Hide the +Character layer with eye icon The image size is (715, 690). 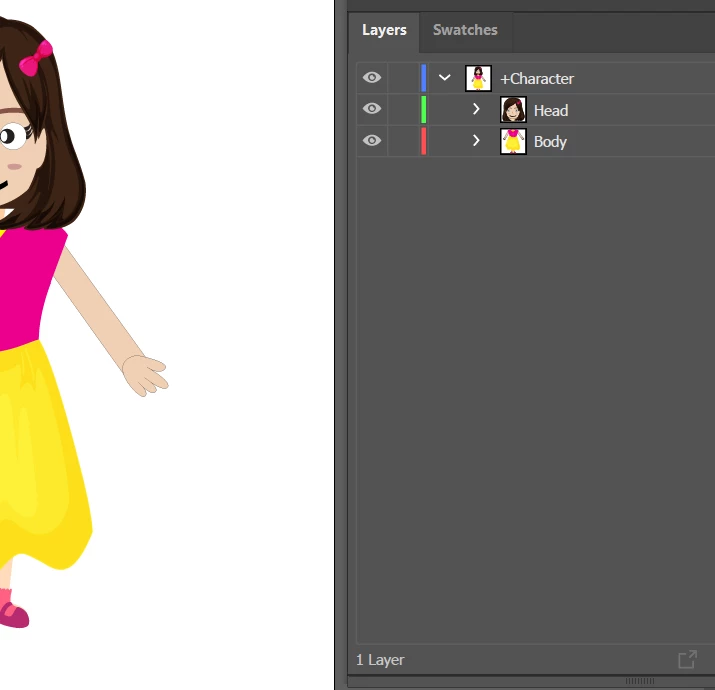(x=372, y=78)
